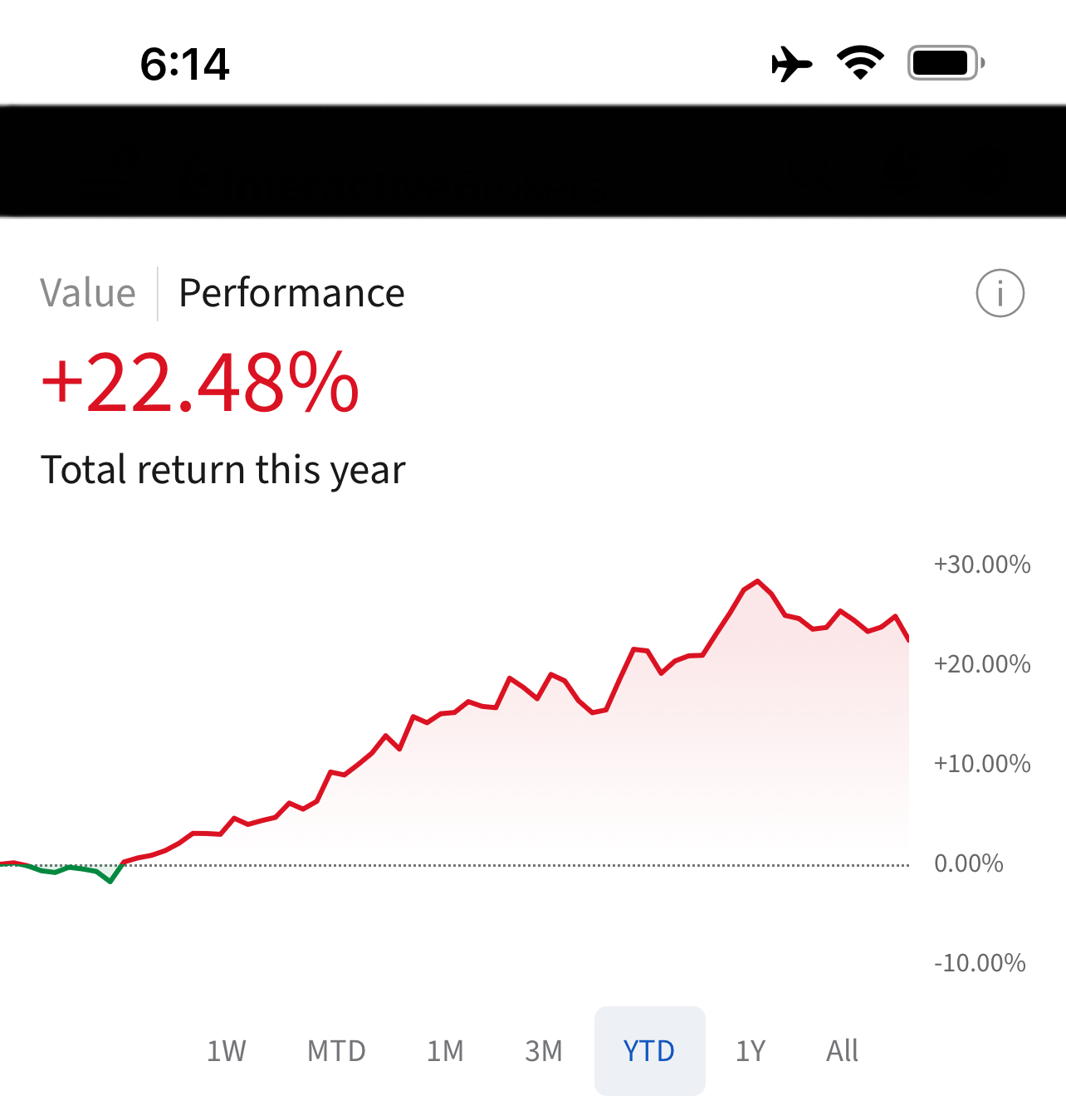The height and width of the screenshot is (1120, 1066).
Task: Tap the Total return this year label
Action: click(x=222, y=470)
